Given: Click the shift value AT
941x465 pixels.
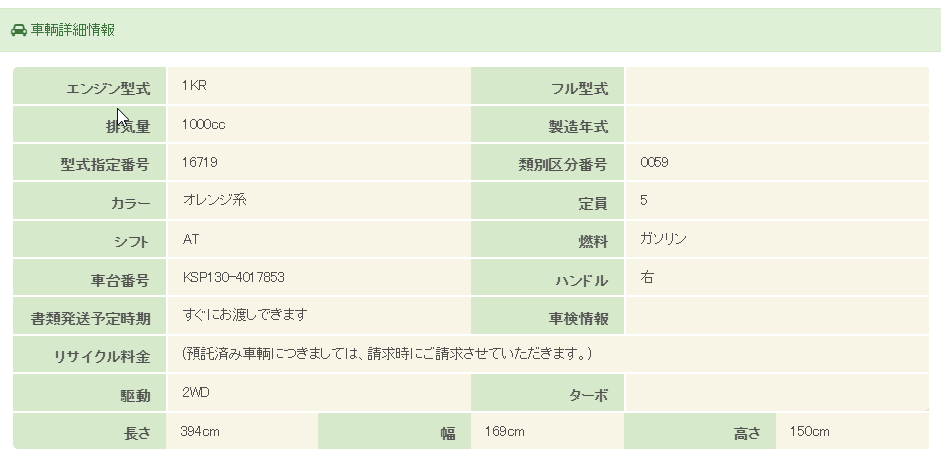Looking at the screenshot, I should click(x=192, y=239).
